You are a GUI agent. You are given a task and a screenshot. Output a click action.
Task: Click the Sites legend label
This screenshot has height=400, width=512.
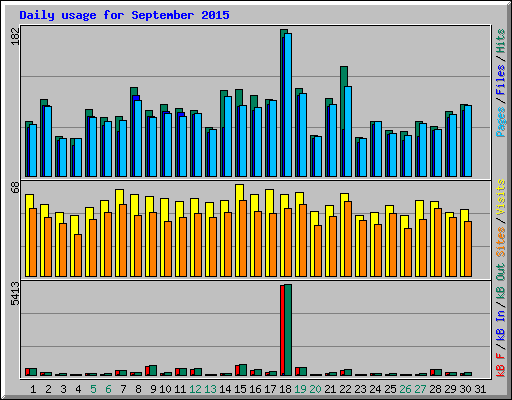501,242
